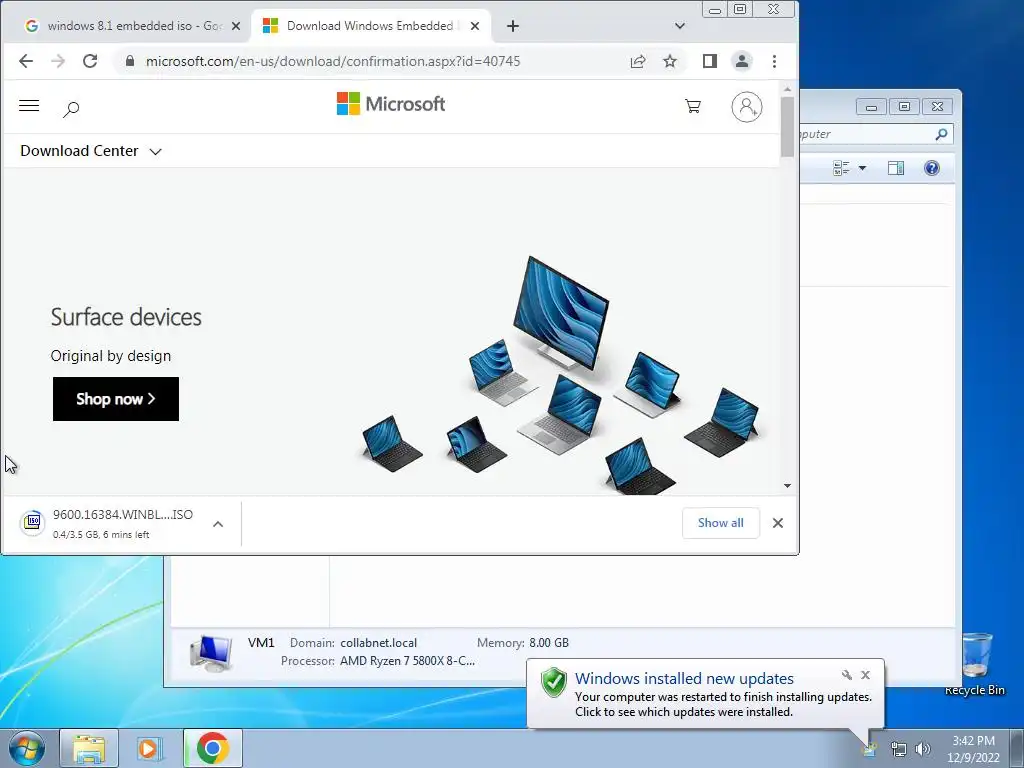Click the Microsoft site search magnifier
The width and height of the screenshot is (1024, 768).
tap(71, 108)
